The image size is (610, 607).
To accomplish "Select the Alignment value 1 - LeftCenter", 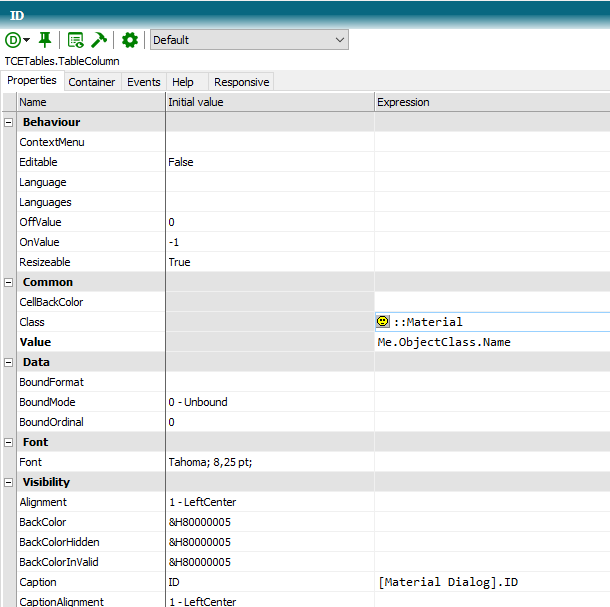I will [270, 502].
